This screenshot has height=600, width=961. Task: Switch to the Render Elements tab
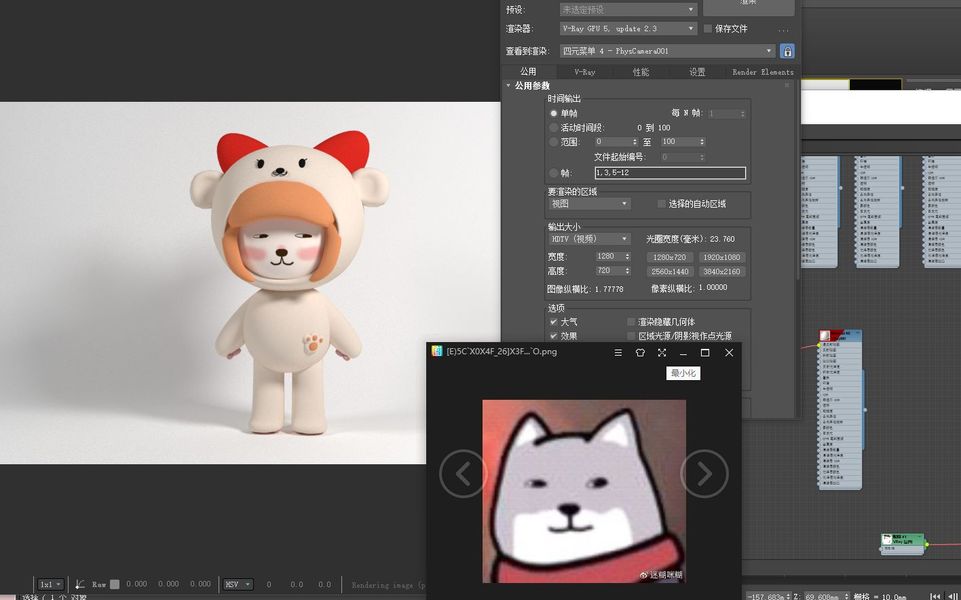[x=762, y=72]
